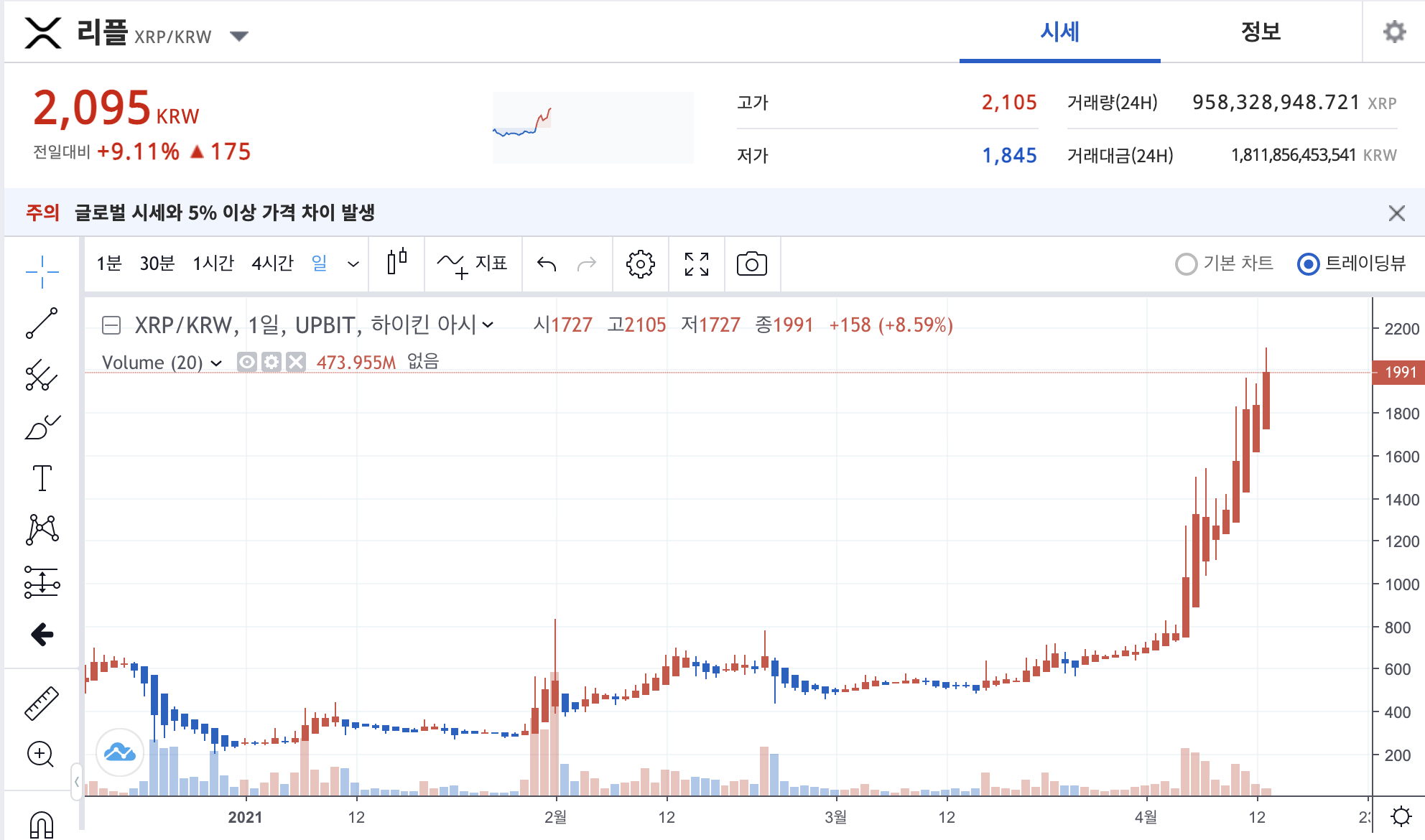Open the page settings gear icon
This screenshot has width=1425, height=840.
point(1394,32)
